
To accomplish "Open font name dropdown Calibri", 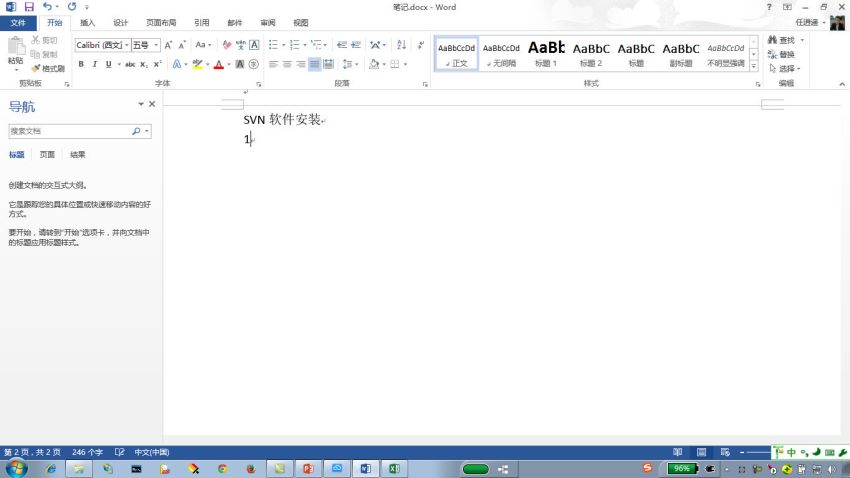I will click(x=127, y=45).
